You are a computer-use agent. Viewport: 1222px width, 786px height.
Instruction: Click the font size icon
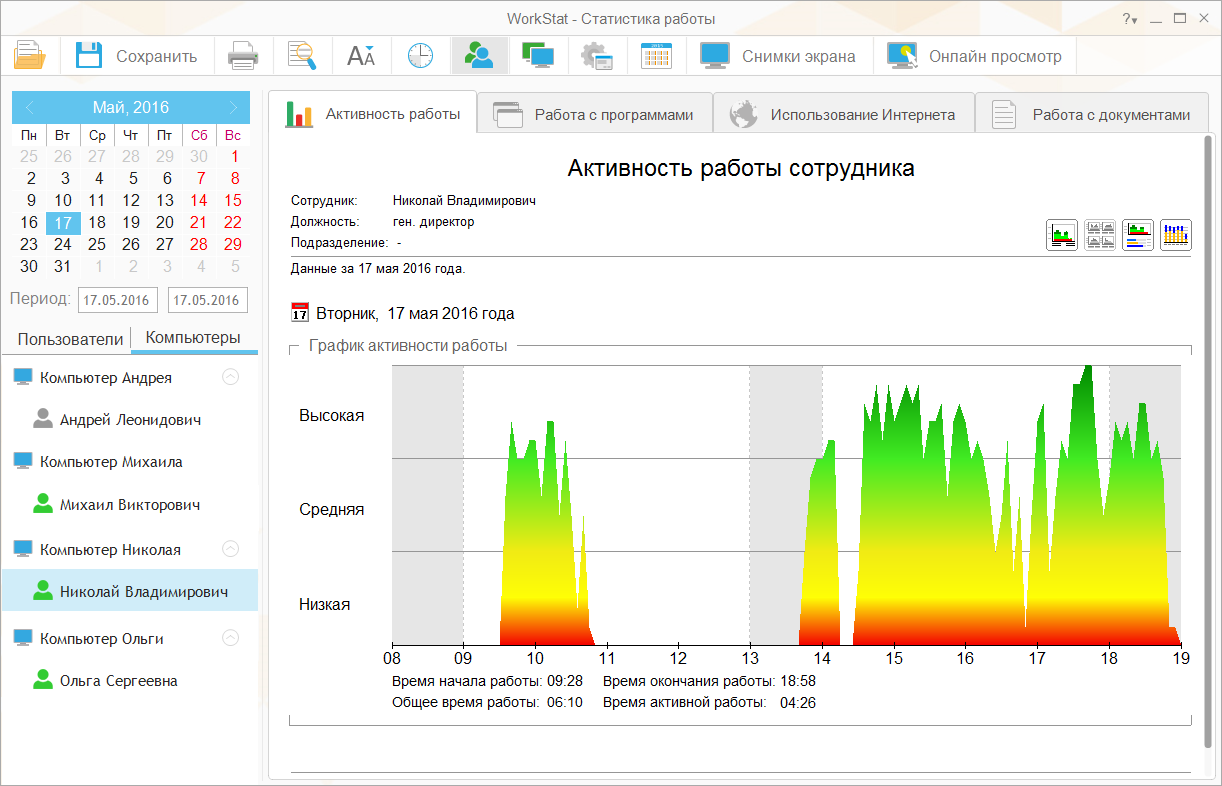[360, 56]
